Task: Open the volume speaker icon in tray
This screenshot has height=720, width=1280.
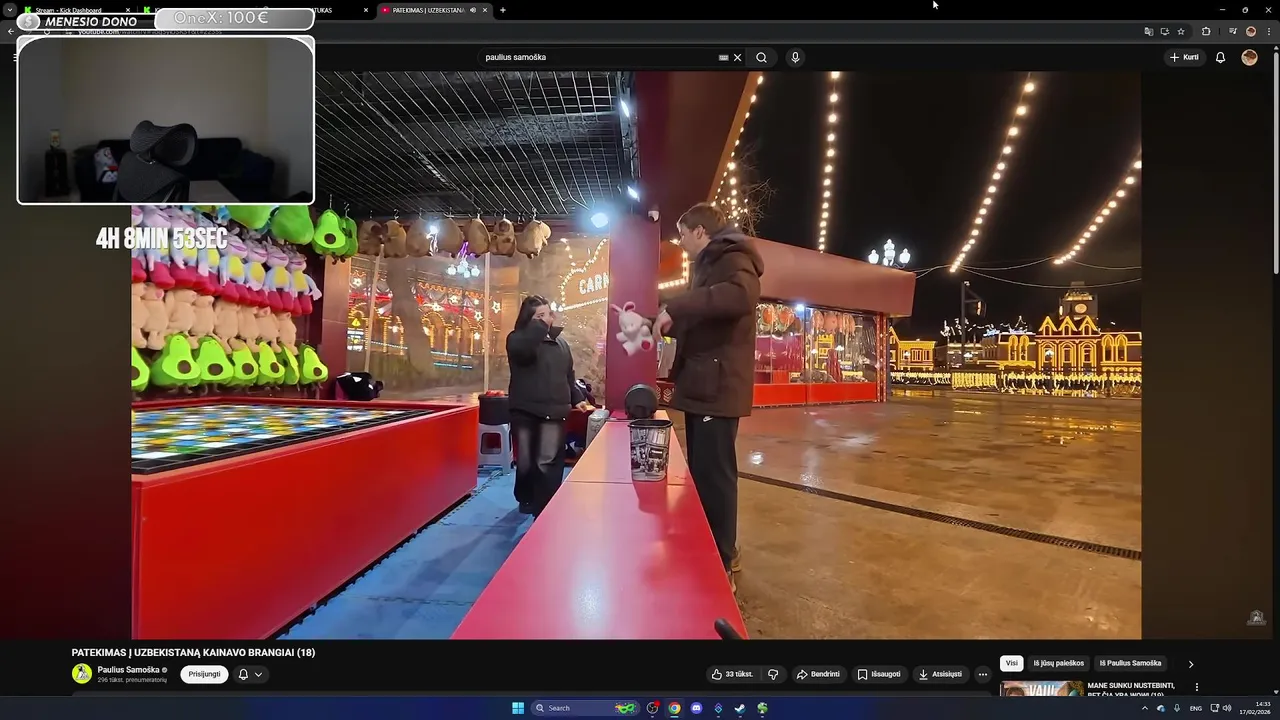Action: click(x=1227, y=708)
